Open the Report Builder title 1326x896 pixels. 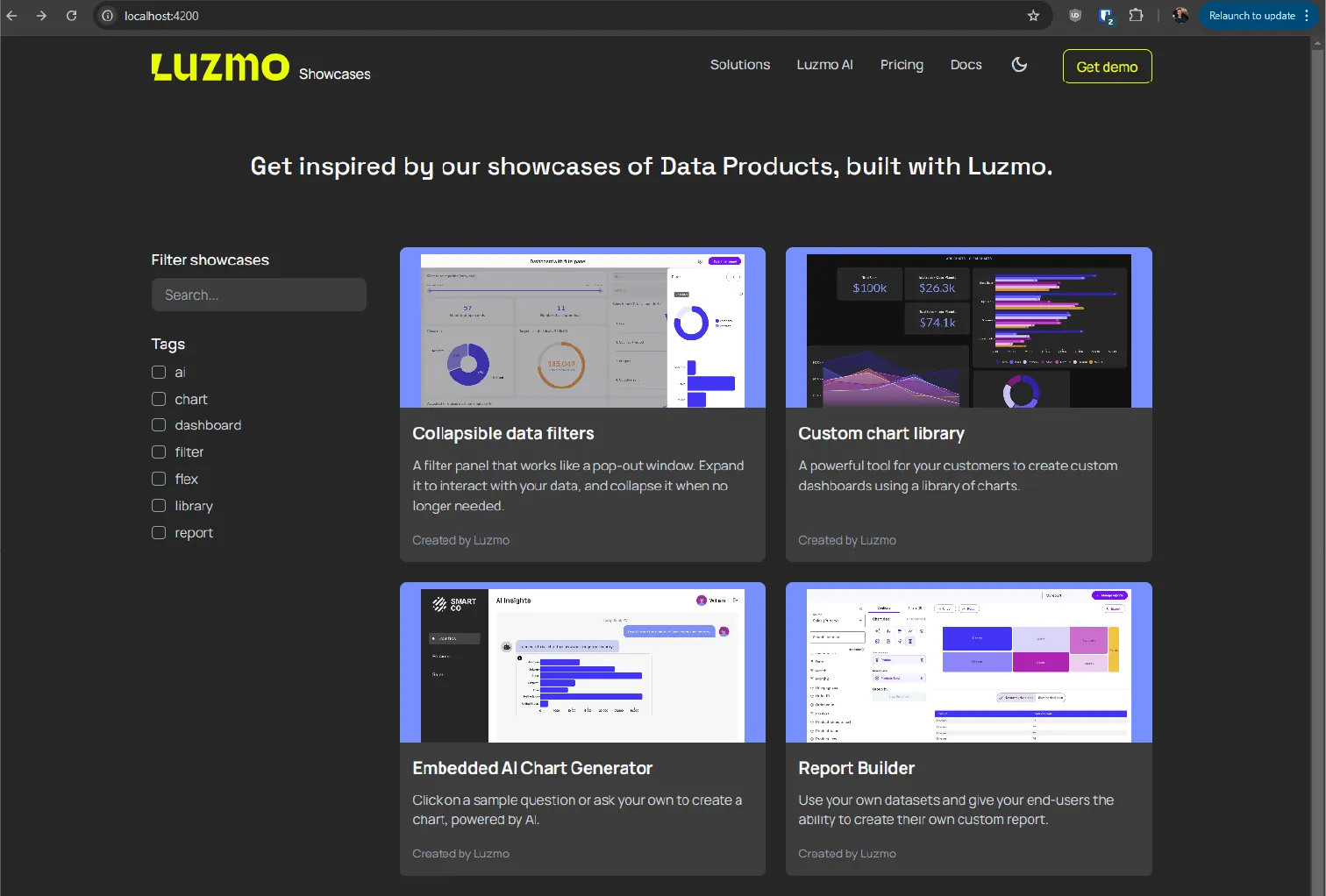856,768
